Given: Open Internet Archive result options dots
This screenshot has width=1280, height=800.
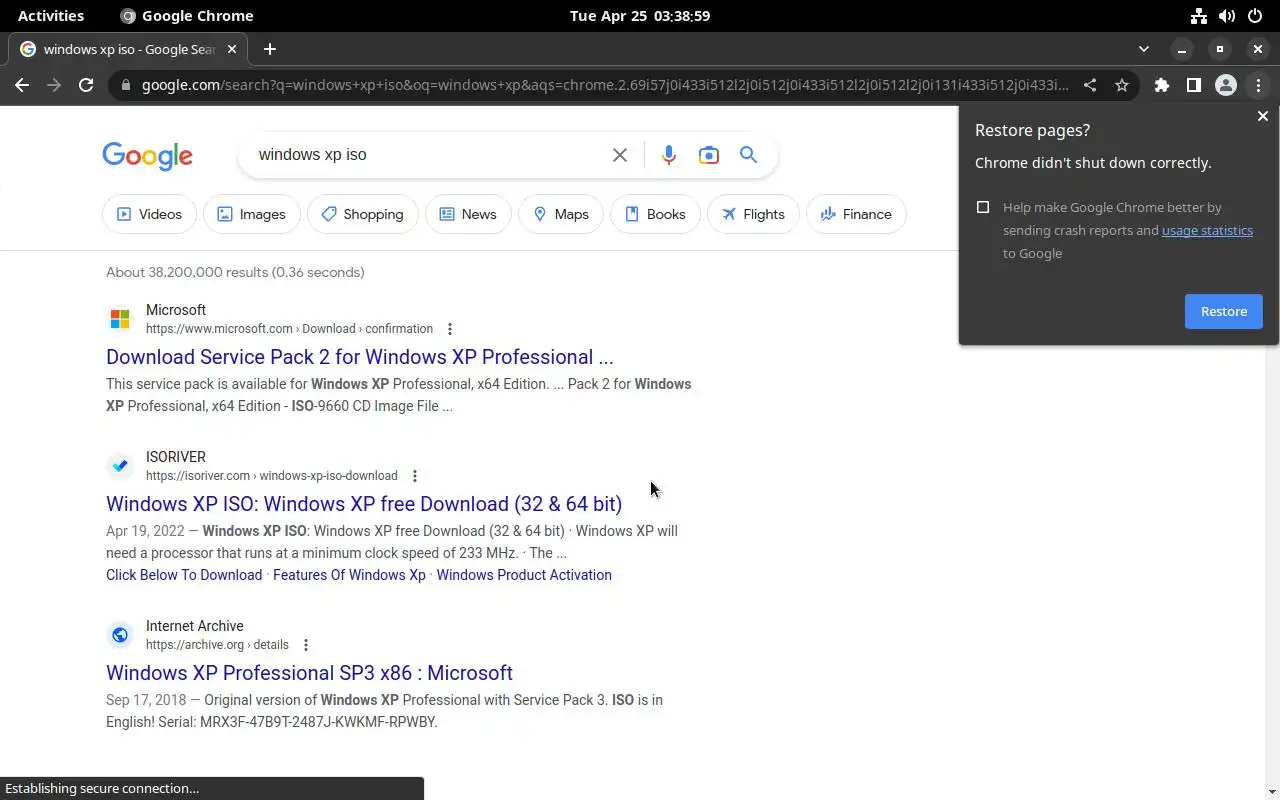Looking at the screenshot, I should [x=306, y=645].
